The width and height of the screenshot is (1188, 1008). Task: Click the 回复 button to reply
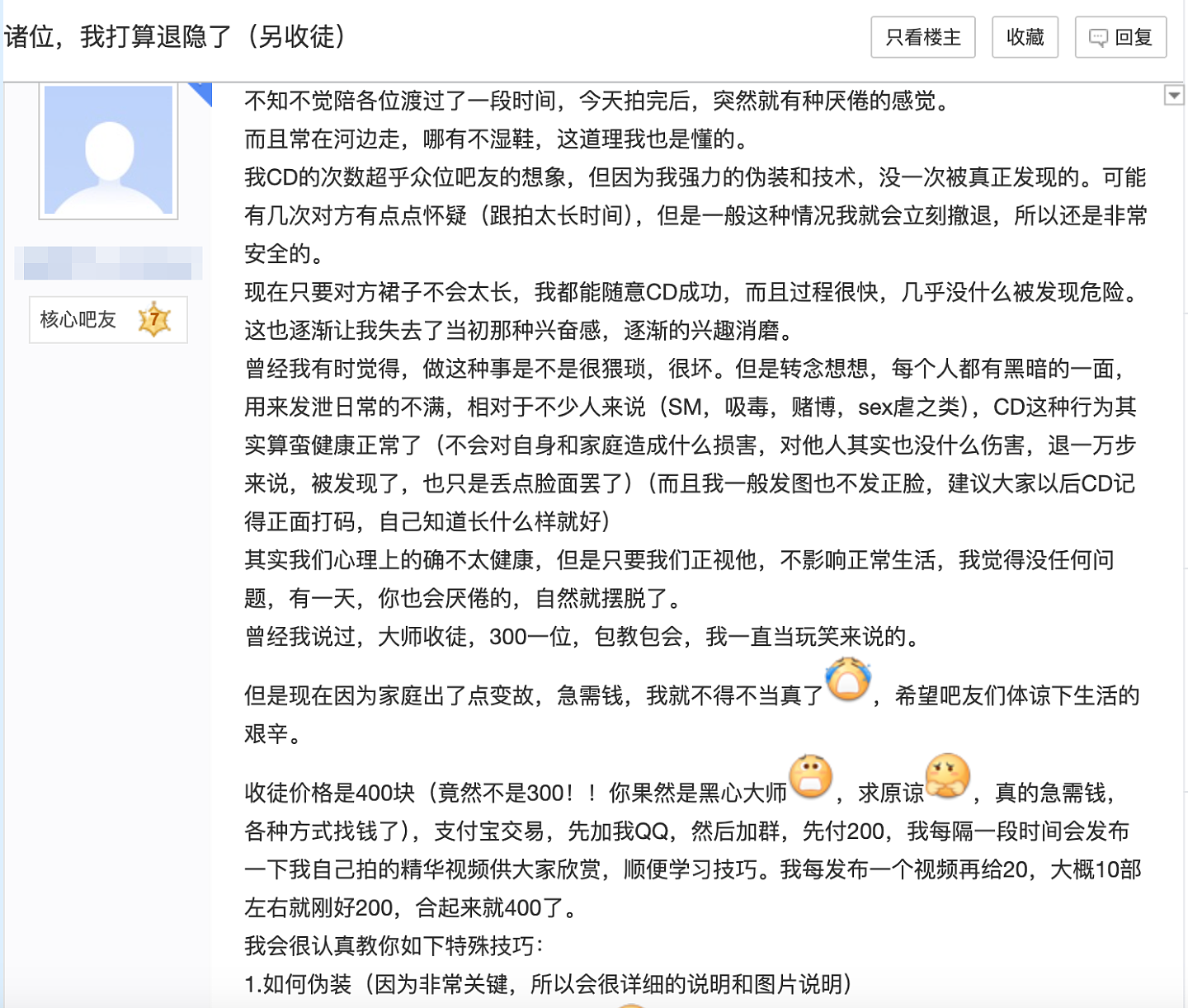click(1120, 37)
